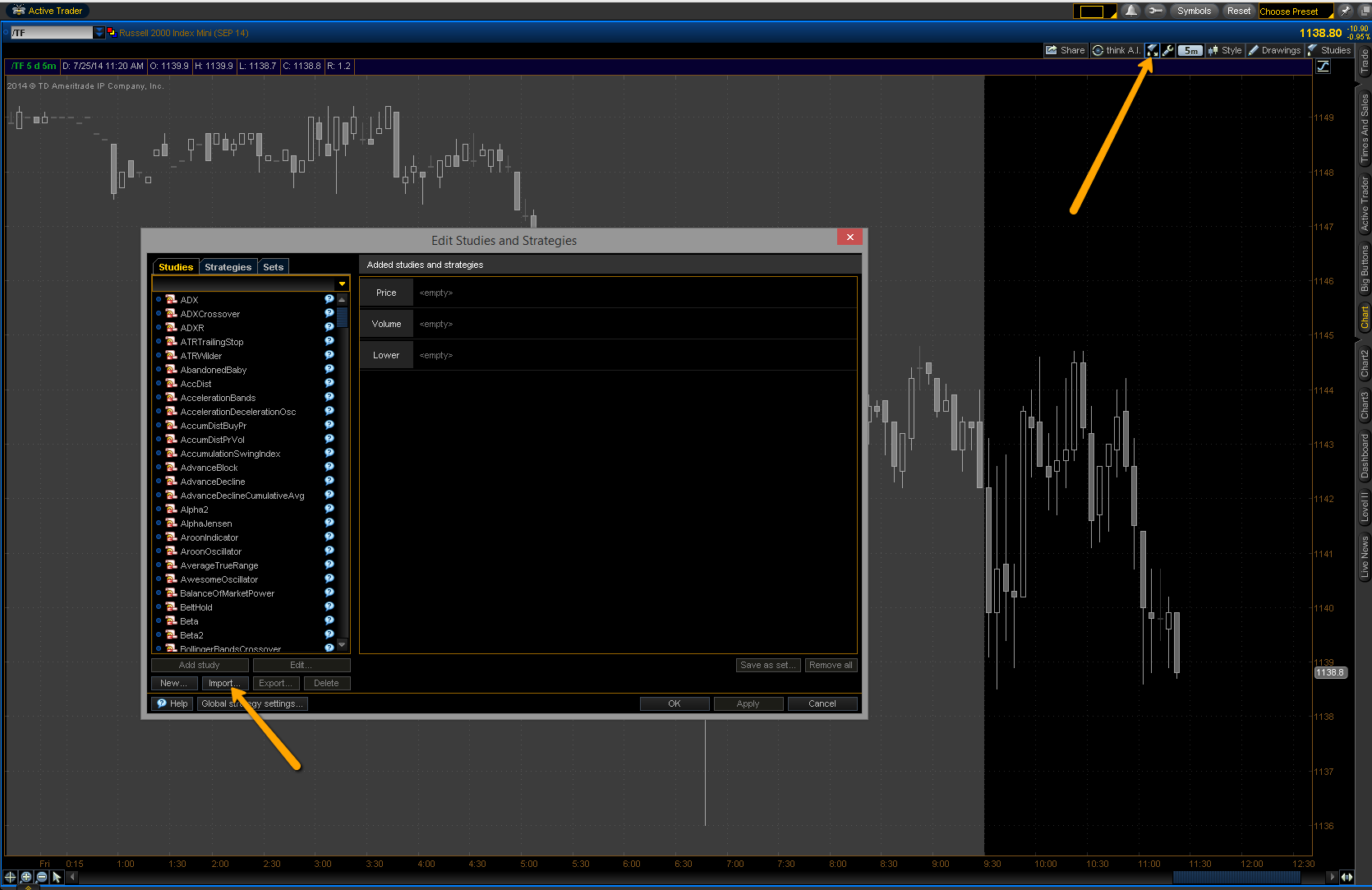Open the 5m timeframe selector
Screen dimensions: 1372x890
[x=1191, y=50]
